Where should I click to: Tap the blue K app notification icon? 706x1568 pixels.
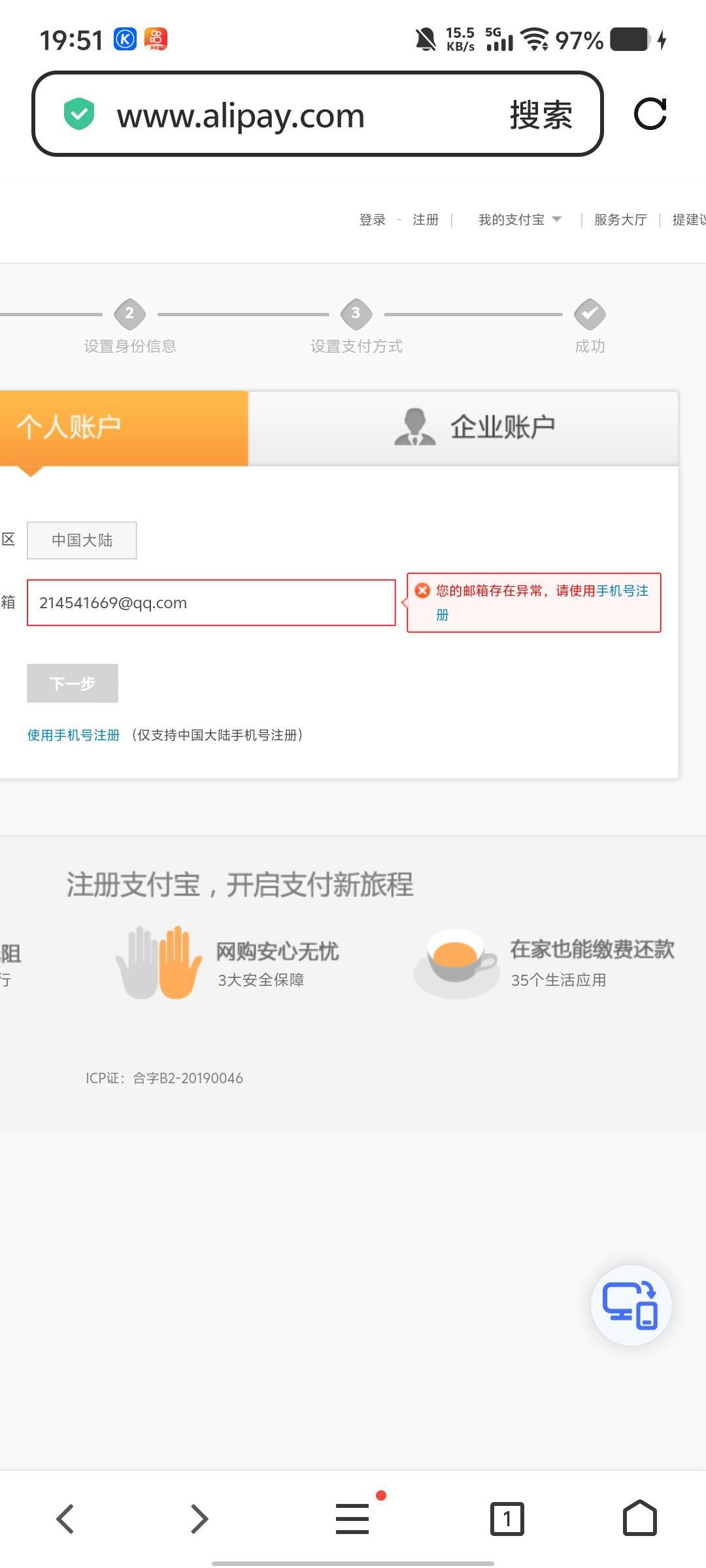[x=126, y=39]
